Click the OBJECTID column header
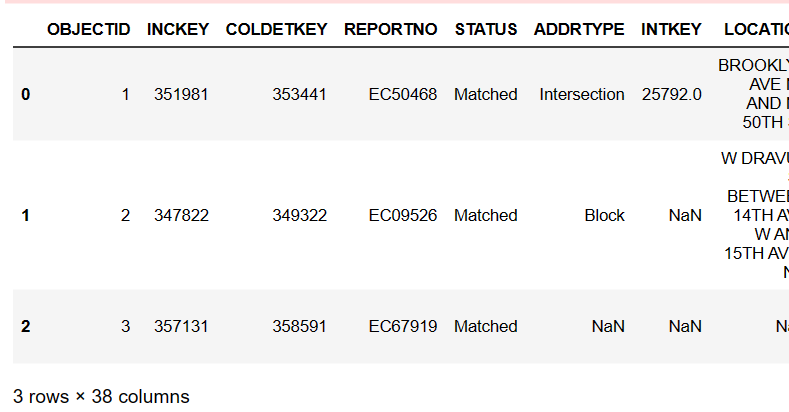This screenshot has width=789, height=412. pos(88,29)
